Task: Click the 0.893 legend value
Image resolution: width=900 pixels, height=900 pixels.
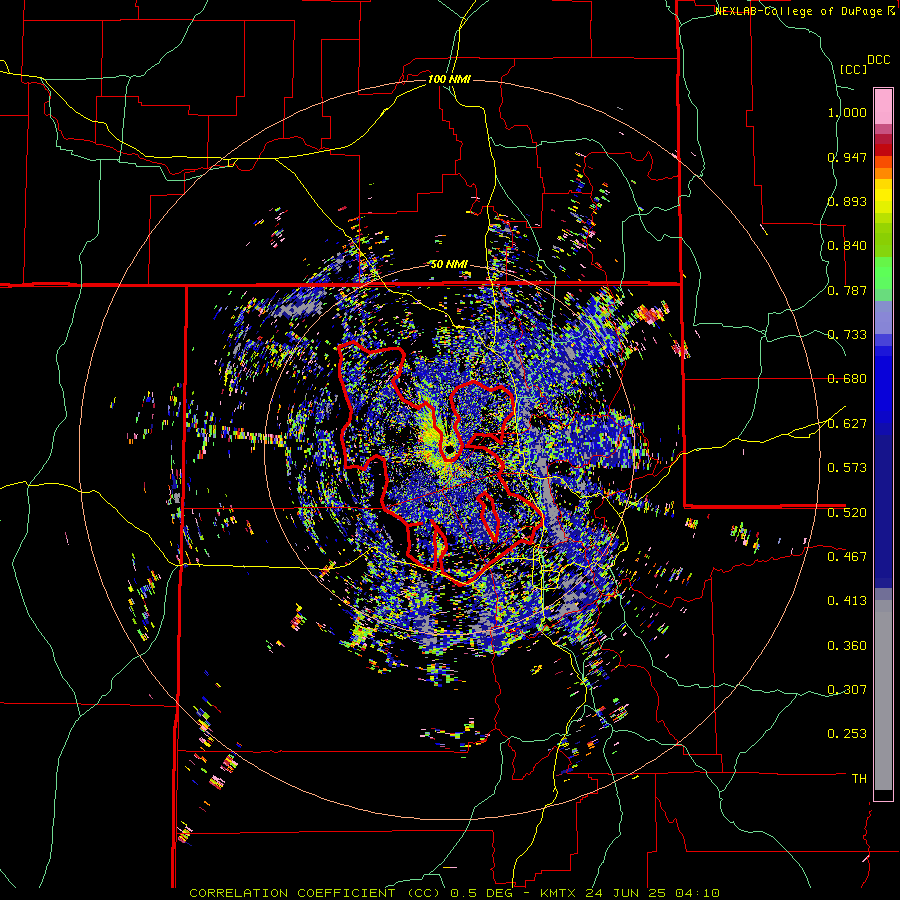Action: point(847,201)
